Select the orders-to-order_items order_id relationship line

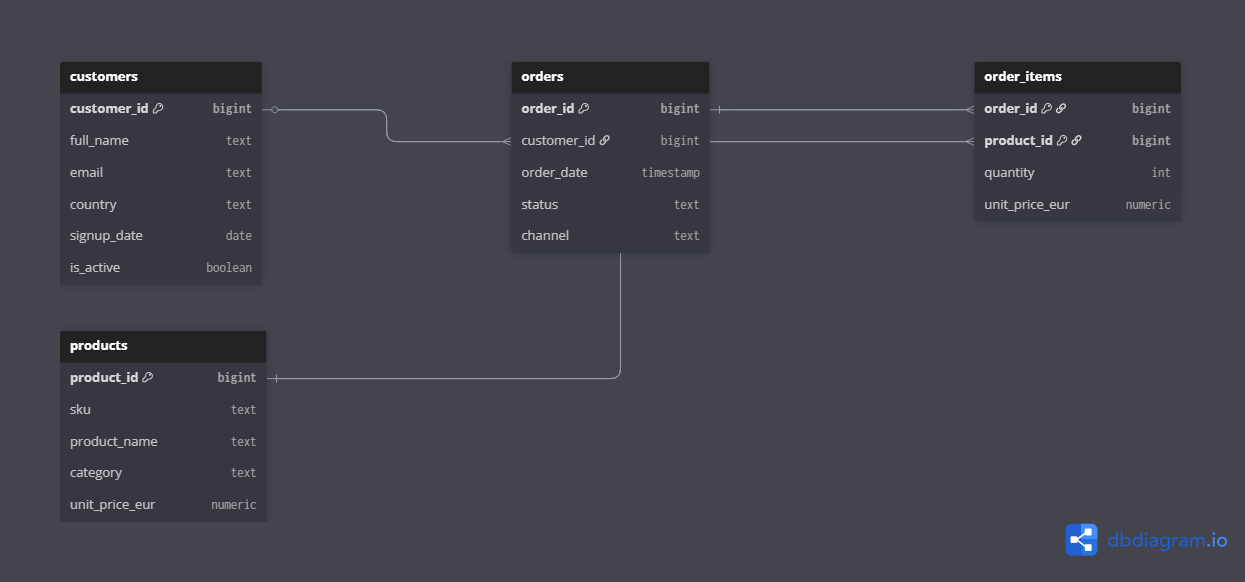click(842, 109)
